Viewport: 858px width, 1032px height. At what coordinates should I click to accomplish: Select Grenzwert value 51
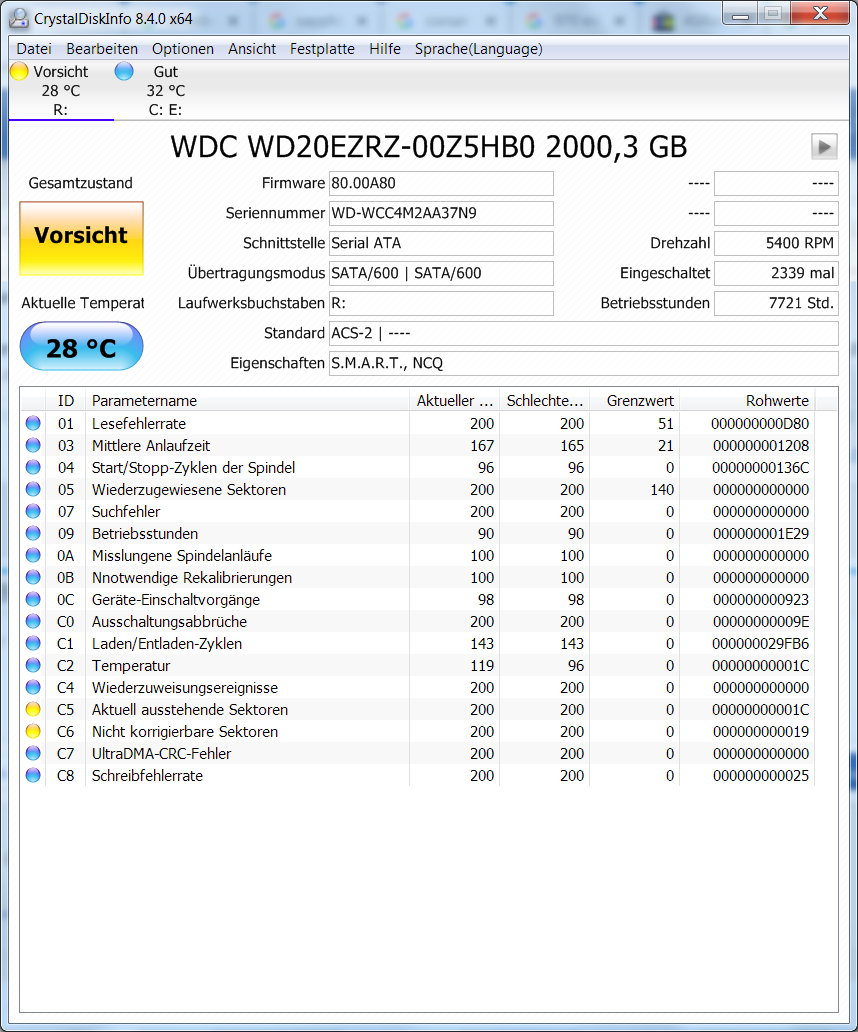tap(666, 423)
